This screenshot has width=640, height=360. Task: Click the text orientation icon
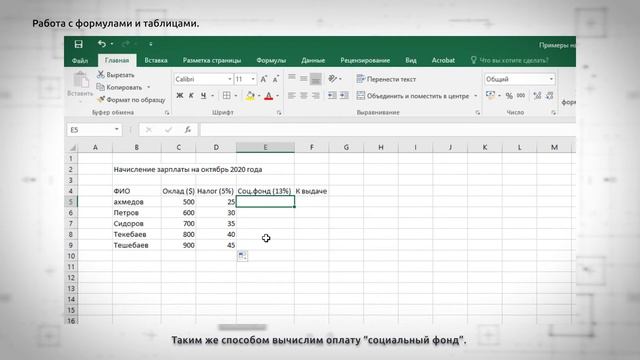click(x=333, y=78)
